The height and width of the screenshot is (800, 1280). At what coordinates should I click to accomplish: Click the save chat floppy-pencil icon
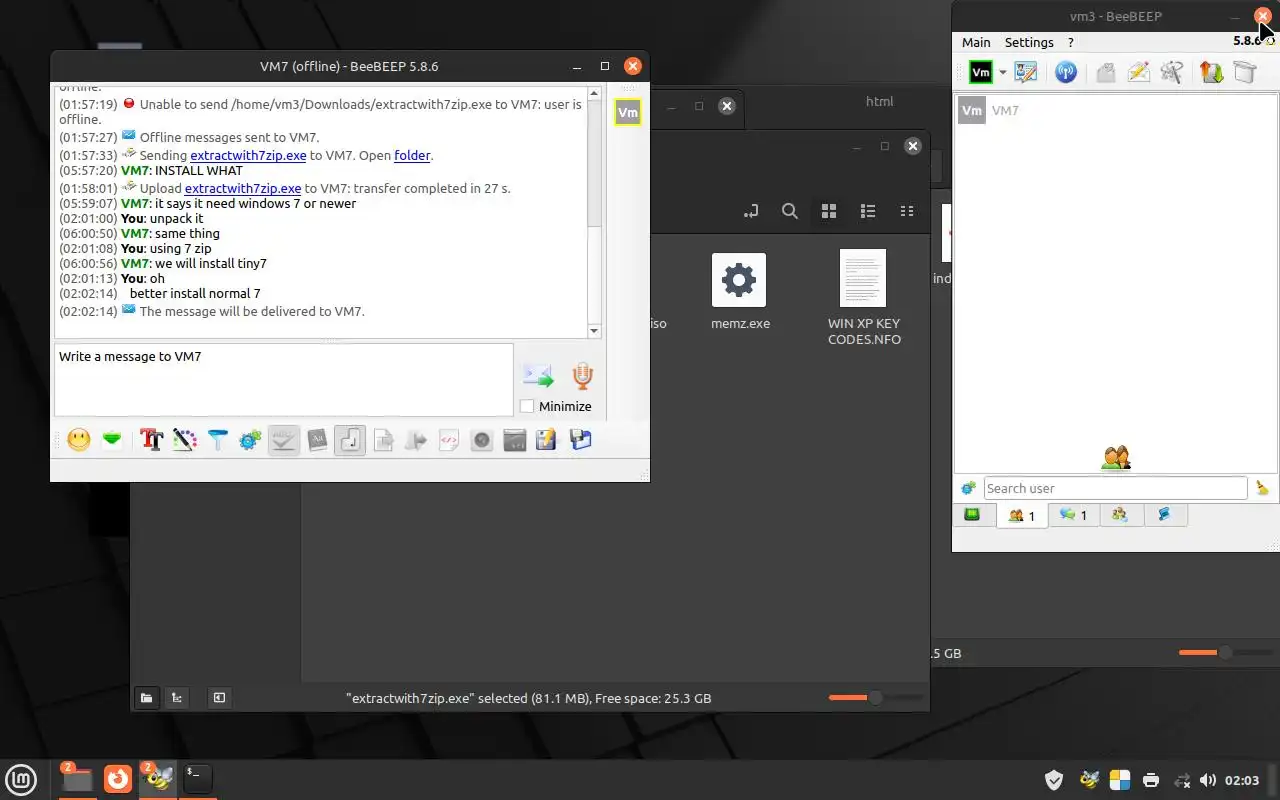tap(546, 439)
